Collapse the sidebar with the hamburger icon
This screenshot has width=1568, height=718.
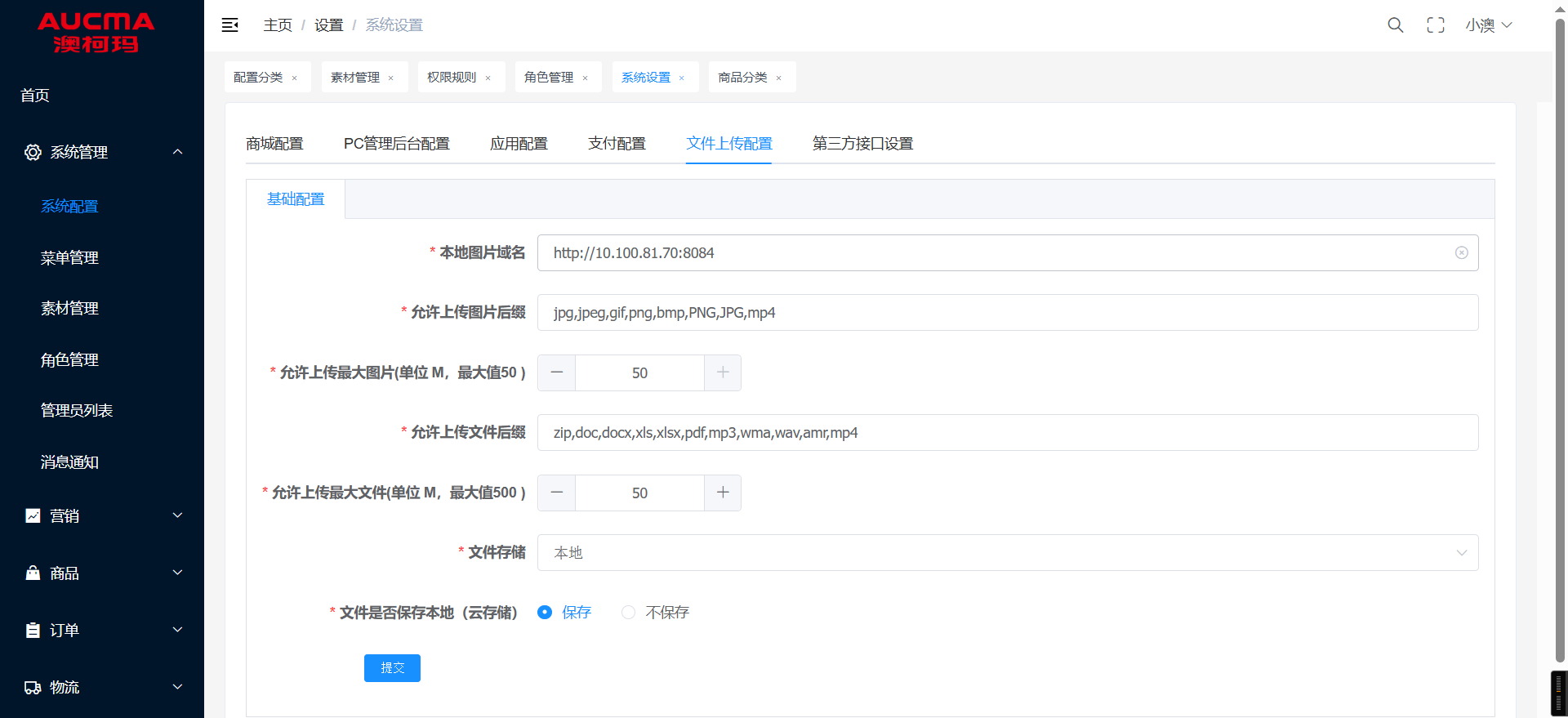pyautogui.click(x=230, y=25)
